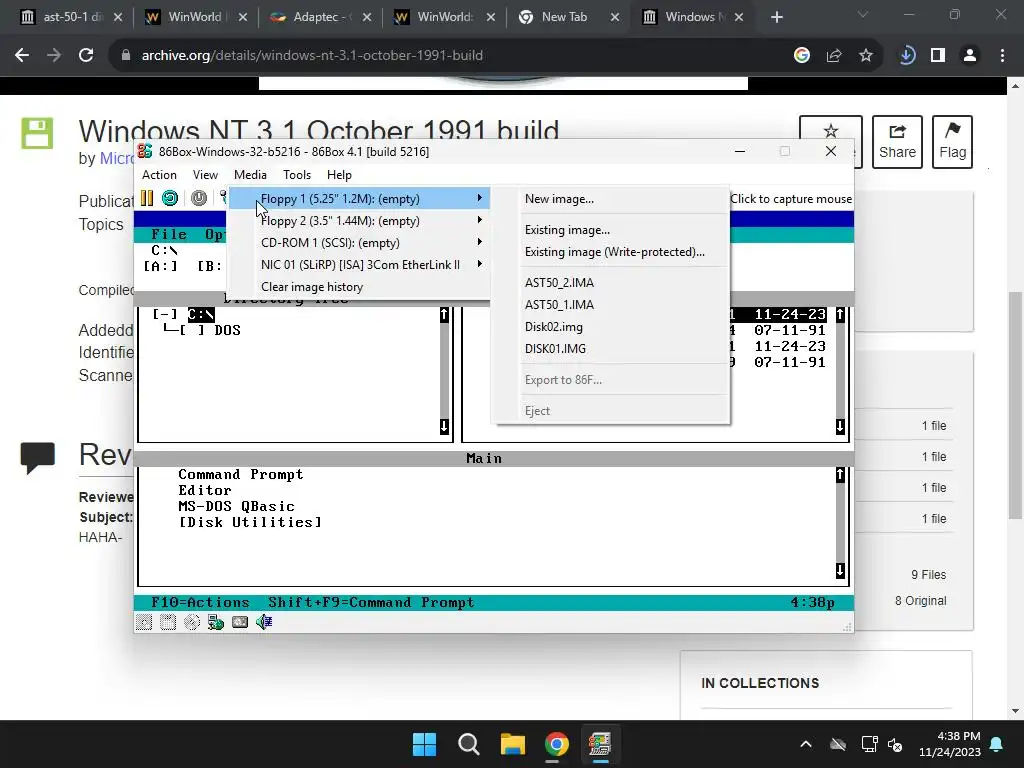This screenshot has width=1024, height=768.
Task: Open the notifications bell
Action: (997, 744)
